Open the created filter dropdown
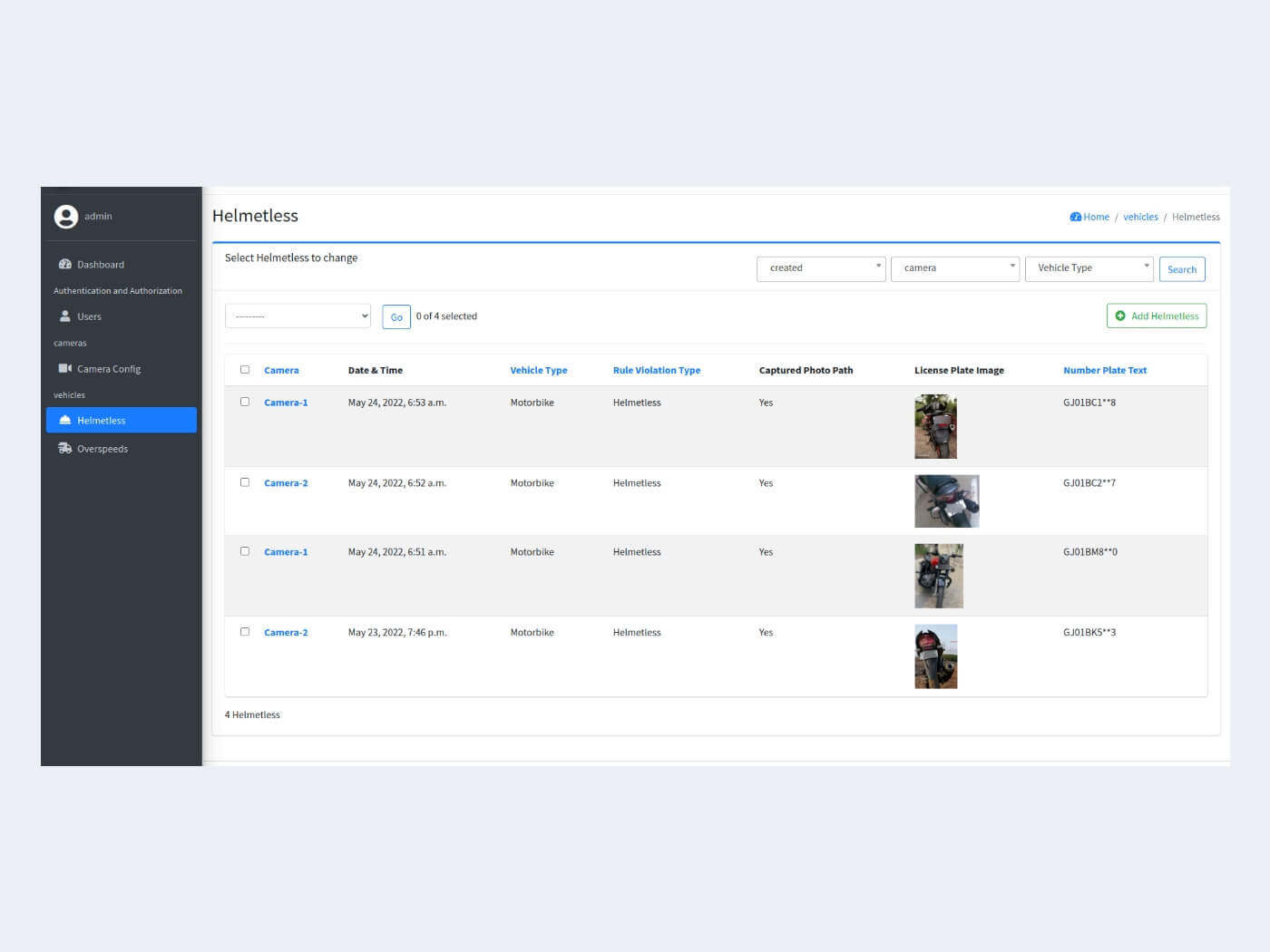1270x952 pixels. click(821, 268)
